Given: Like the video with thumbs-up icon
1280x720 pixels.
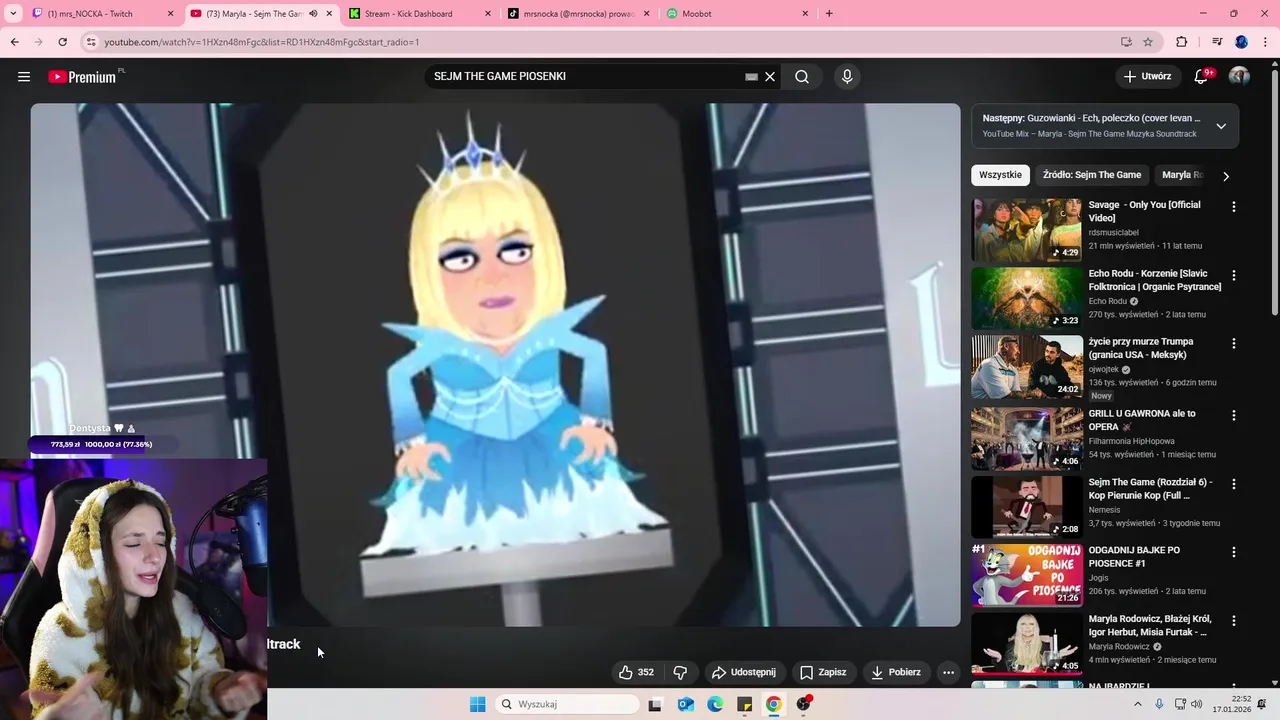Looking at the screenshot, I should [x=636, y=673].
